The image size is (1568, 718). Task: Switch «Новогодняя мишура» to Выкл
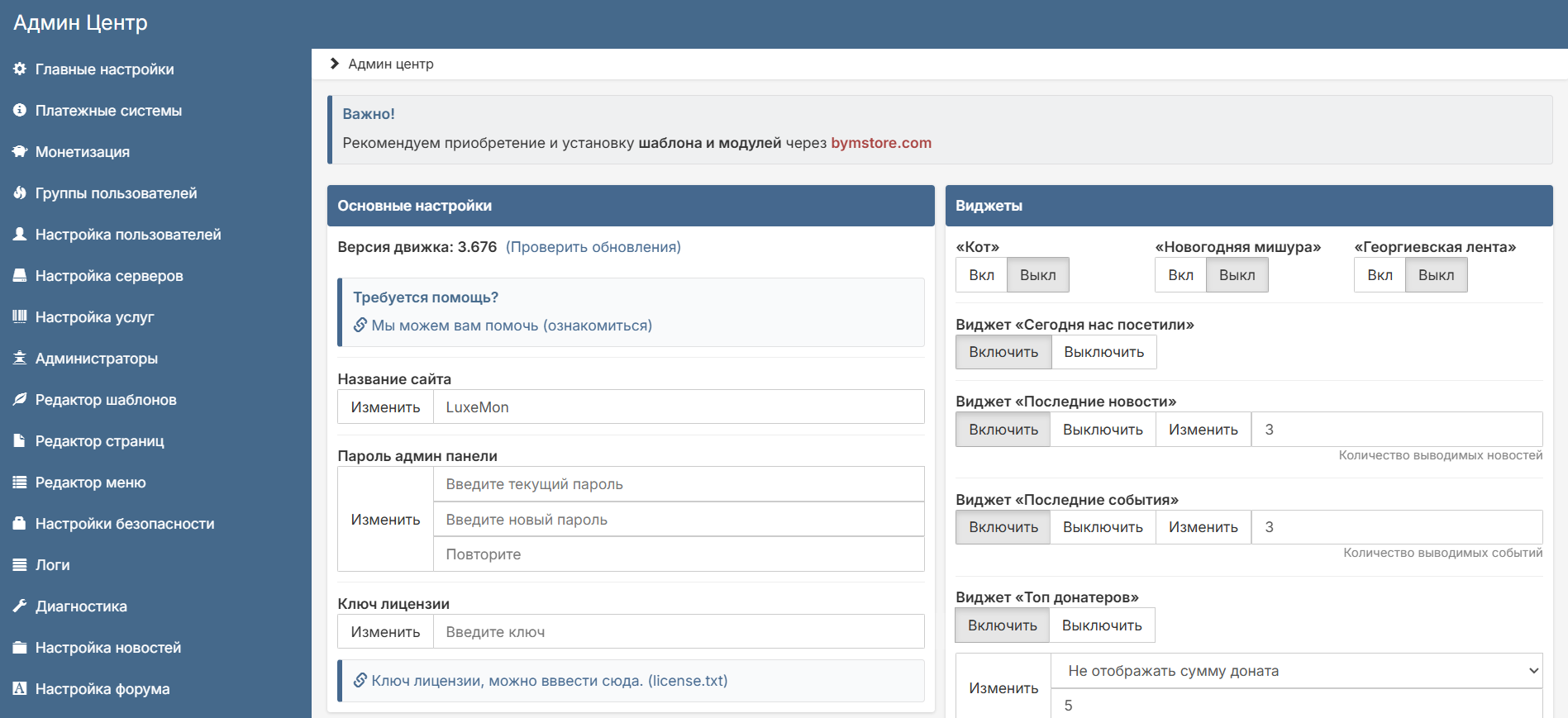1237,275
